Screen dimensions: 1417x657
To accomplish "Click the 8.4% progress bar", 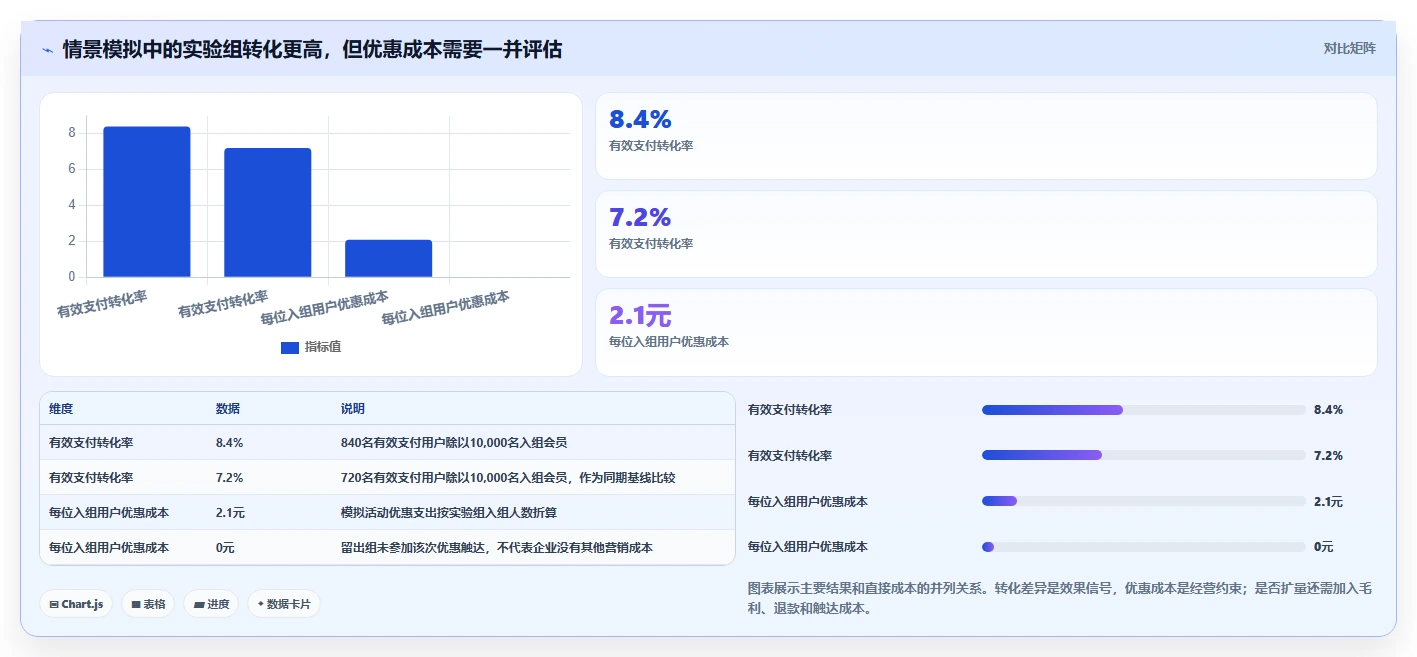I will [1144, 410].
